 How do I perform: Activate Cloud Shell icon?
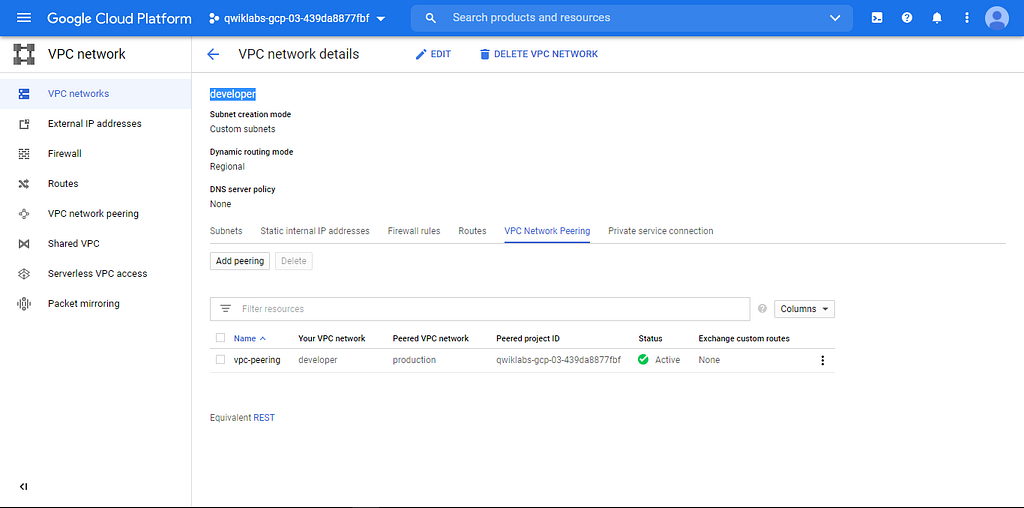point(877,18)
